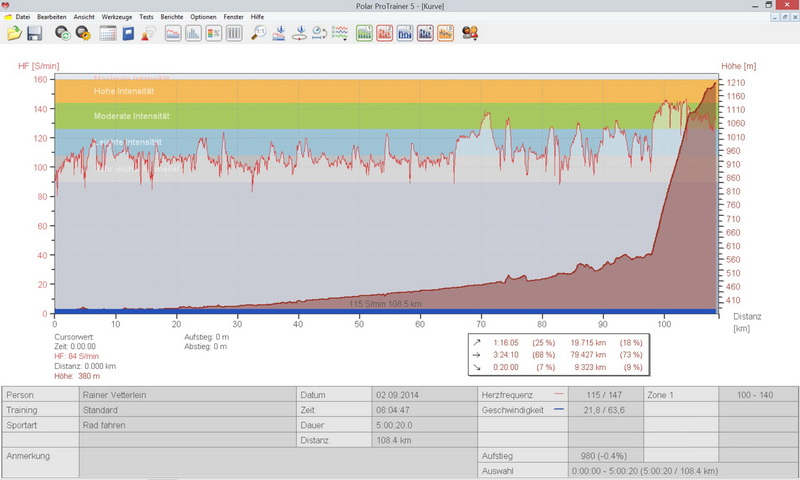Image resolution: width=800 pixels, height=480 pixels.
Task: Select the blue curve icon numbered 3
Action: 405,33
